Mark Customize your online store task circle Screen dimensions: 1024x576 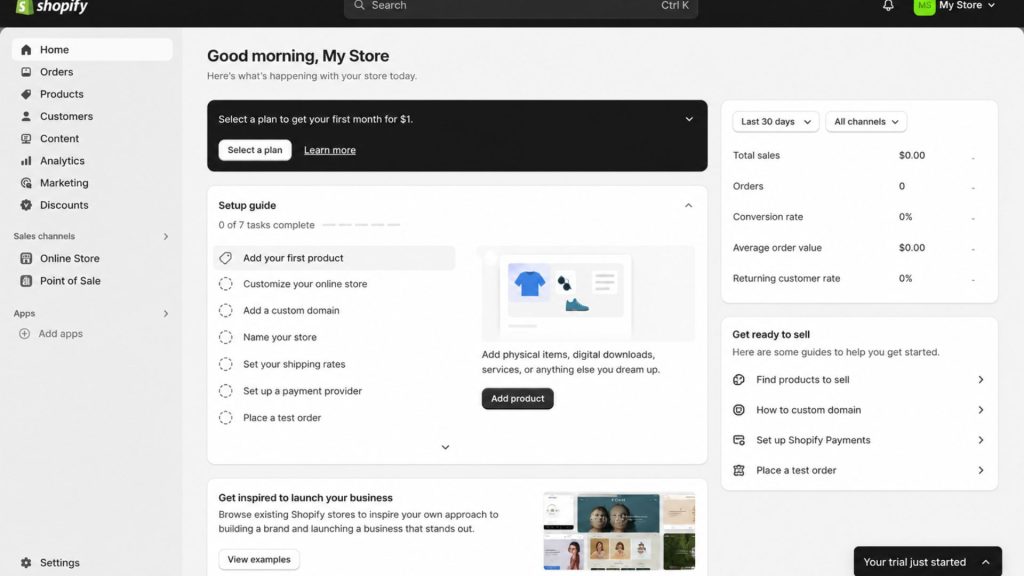pyautogui.click(x=225, y=284)
